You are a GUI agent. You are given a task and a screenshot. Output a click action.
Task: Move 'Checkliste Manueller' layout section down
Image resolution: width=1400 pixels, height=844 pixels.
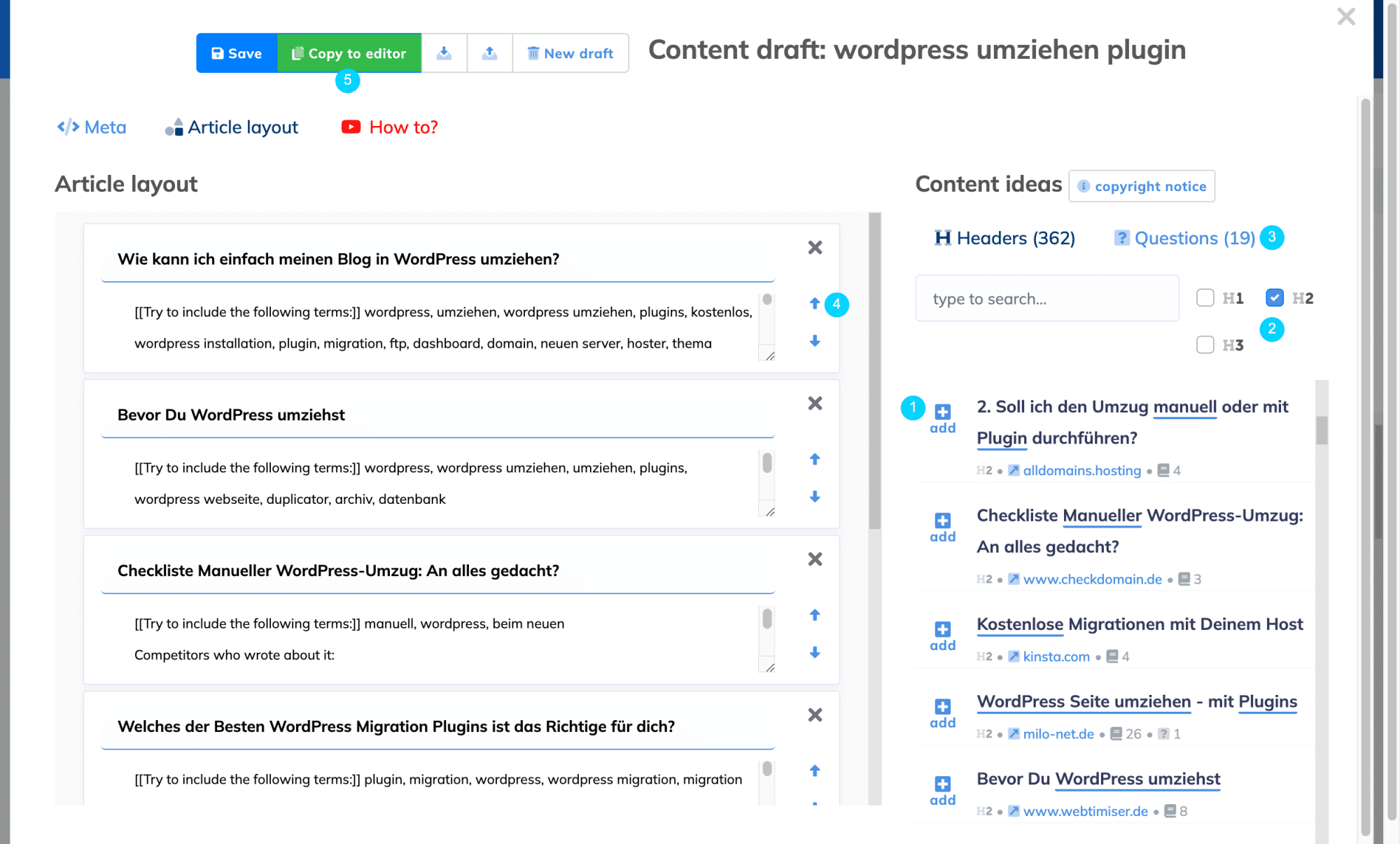click(815, 653)
